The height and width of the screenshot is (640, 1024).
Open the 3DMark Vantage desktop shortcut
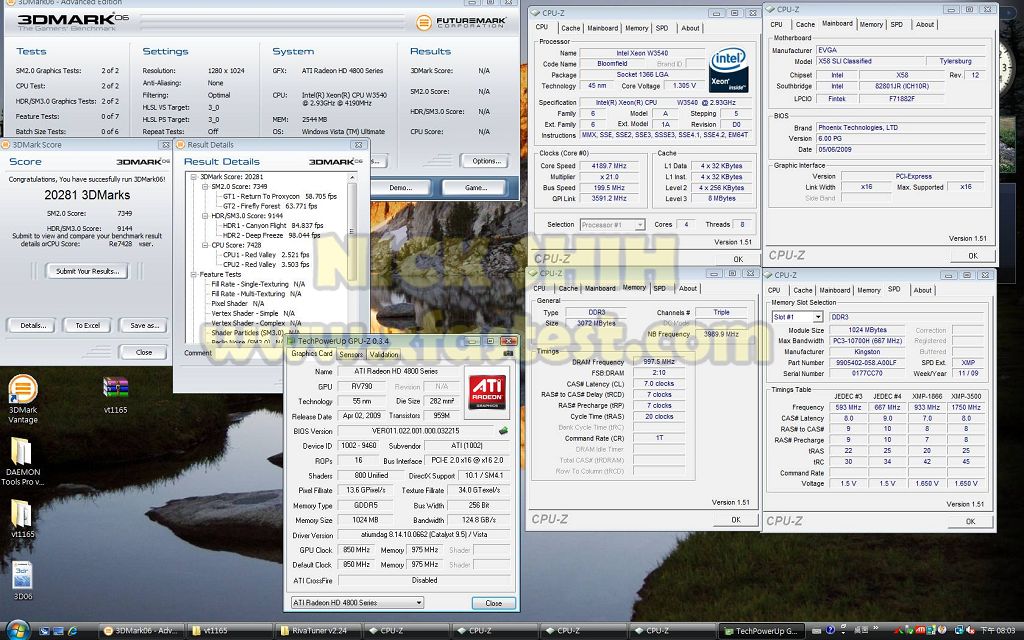(22, 390)
